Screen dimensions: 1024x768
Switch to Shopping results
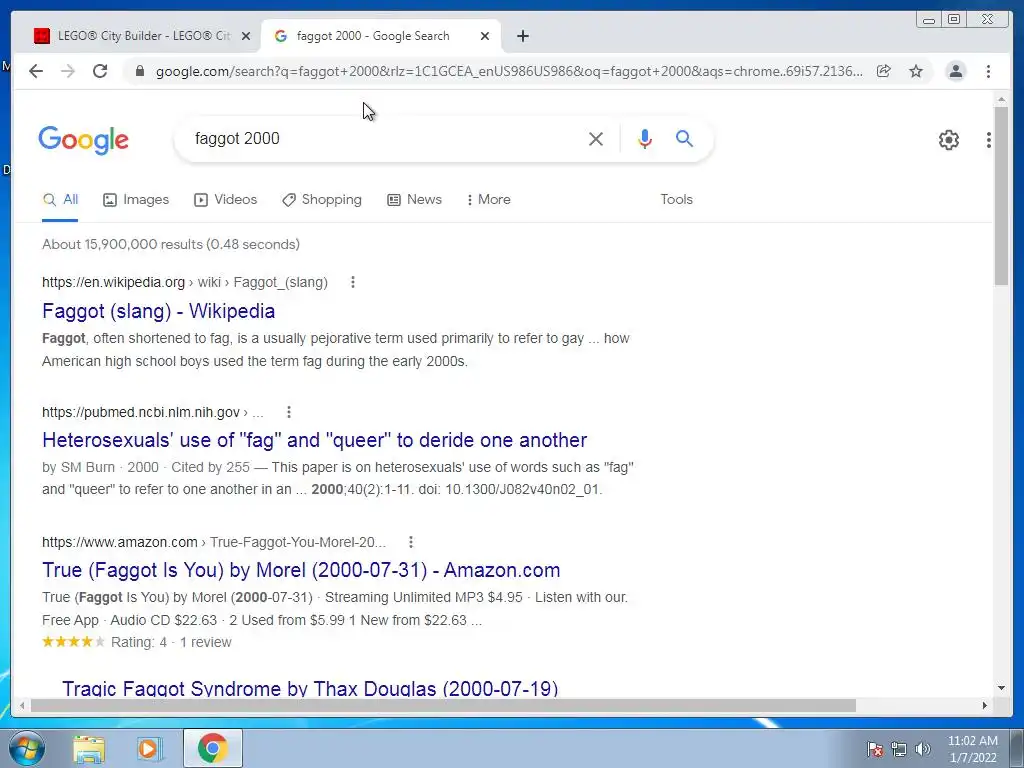321,200
